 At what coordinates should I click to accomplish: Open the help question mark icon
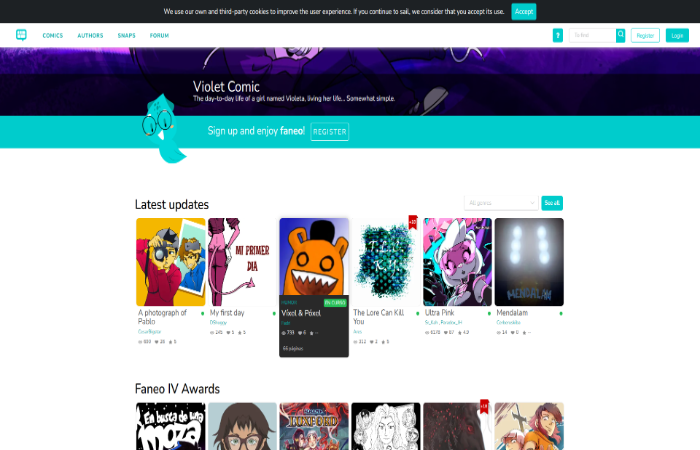(558, 35)
